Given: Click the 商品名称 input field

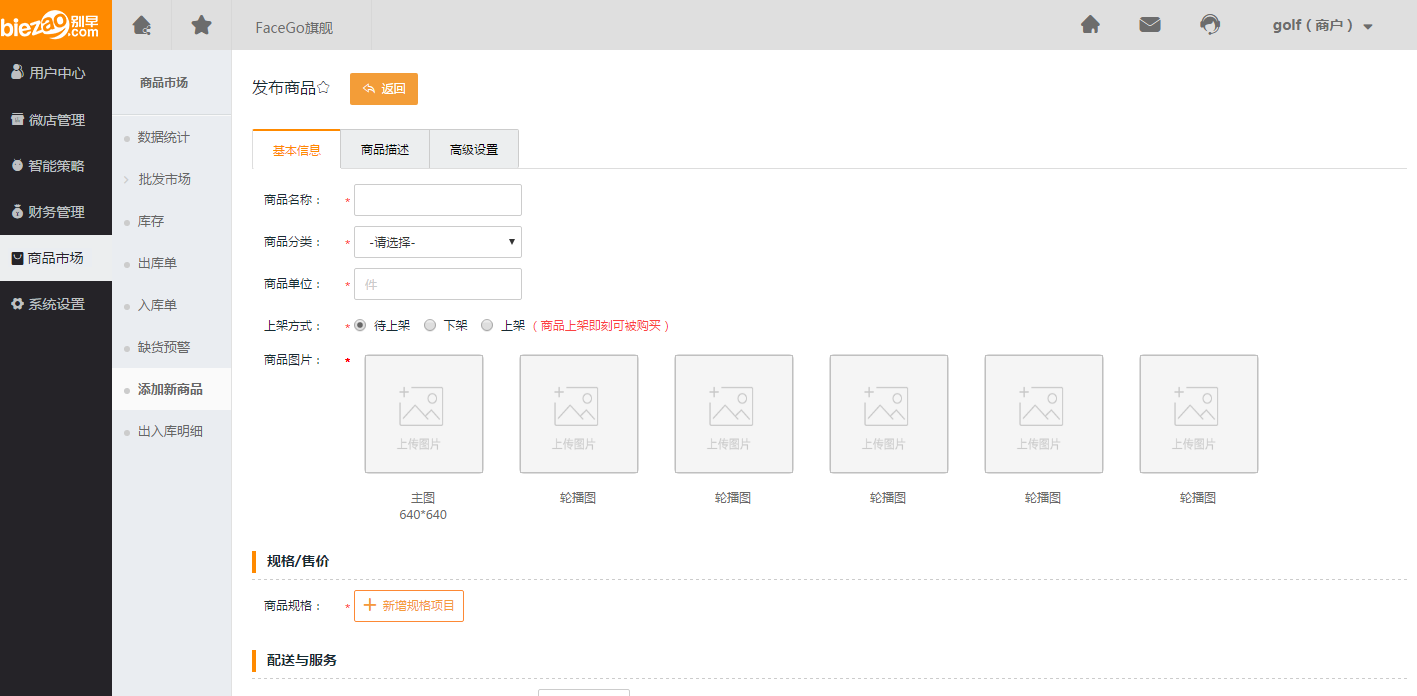Looking at the screenshot, I should coord(437,200).
